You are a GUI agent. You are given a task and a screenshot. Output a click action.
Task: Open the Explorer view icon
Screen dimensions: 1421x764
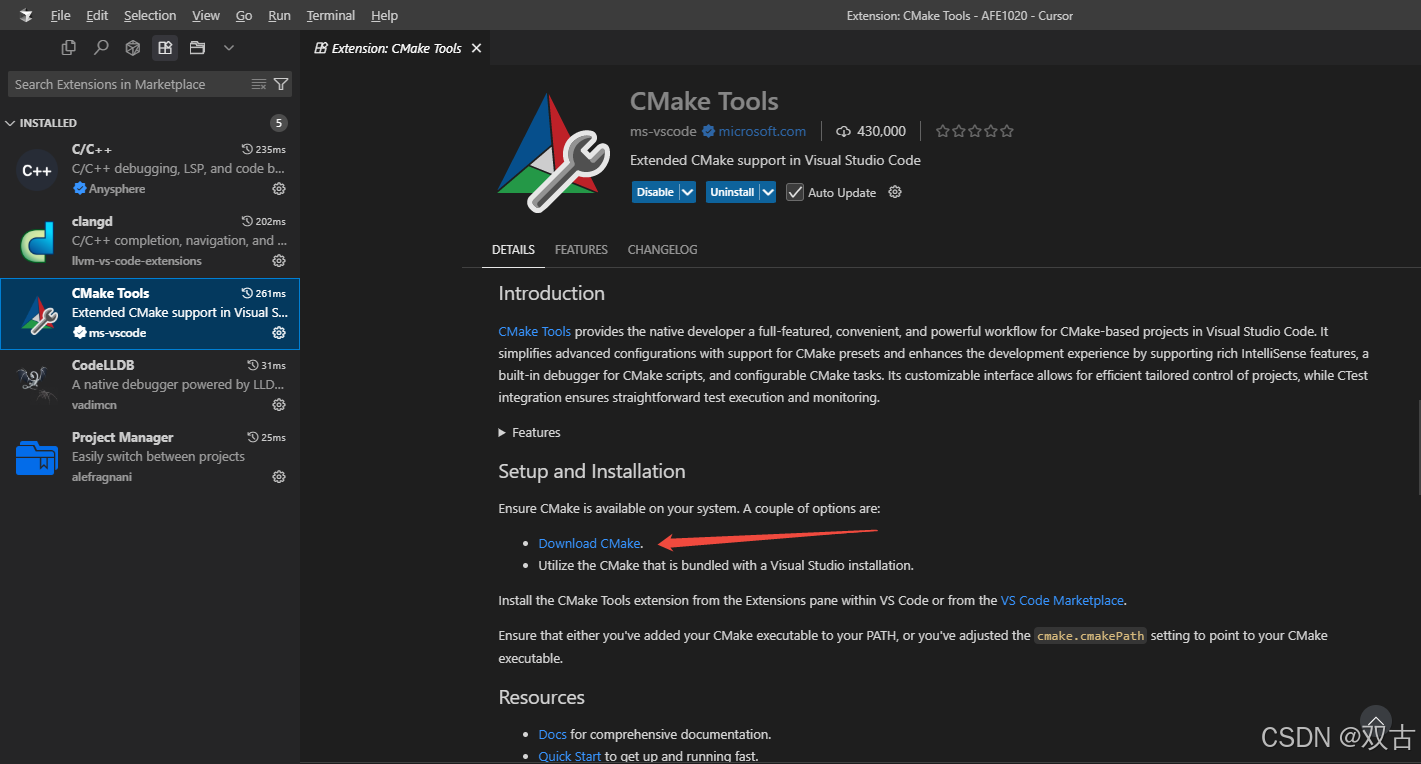click(x=68, y=47)
